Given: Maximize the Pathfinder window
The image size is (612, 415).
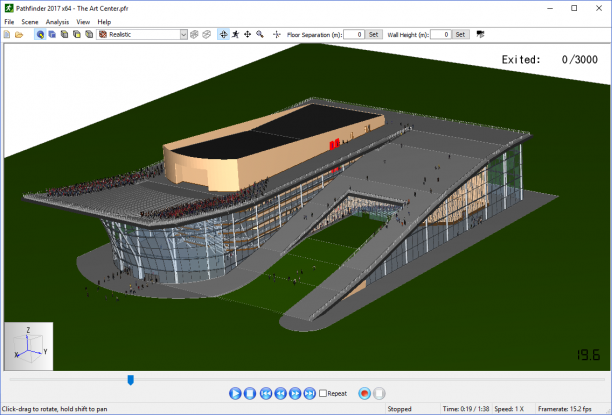Looking at the screenshot, I should pos(574,8).
